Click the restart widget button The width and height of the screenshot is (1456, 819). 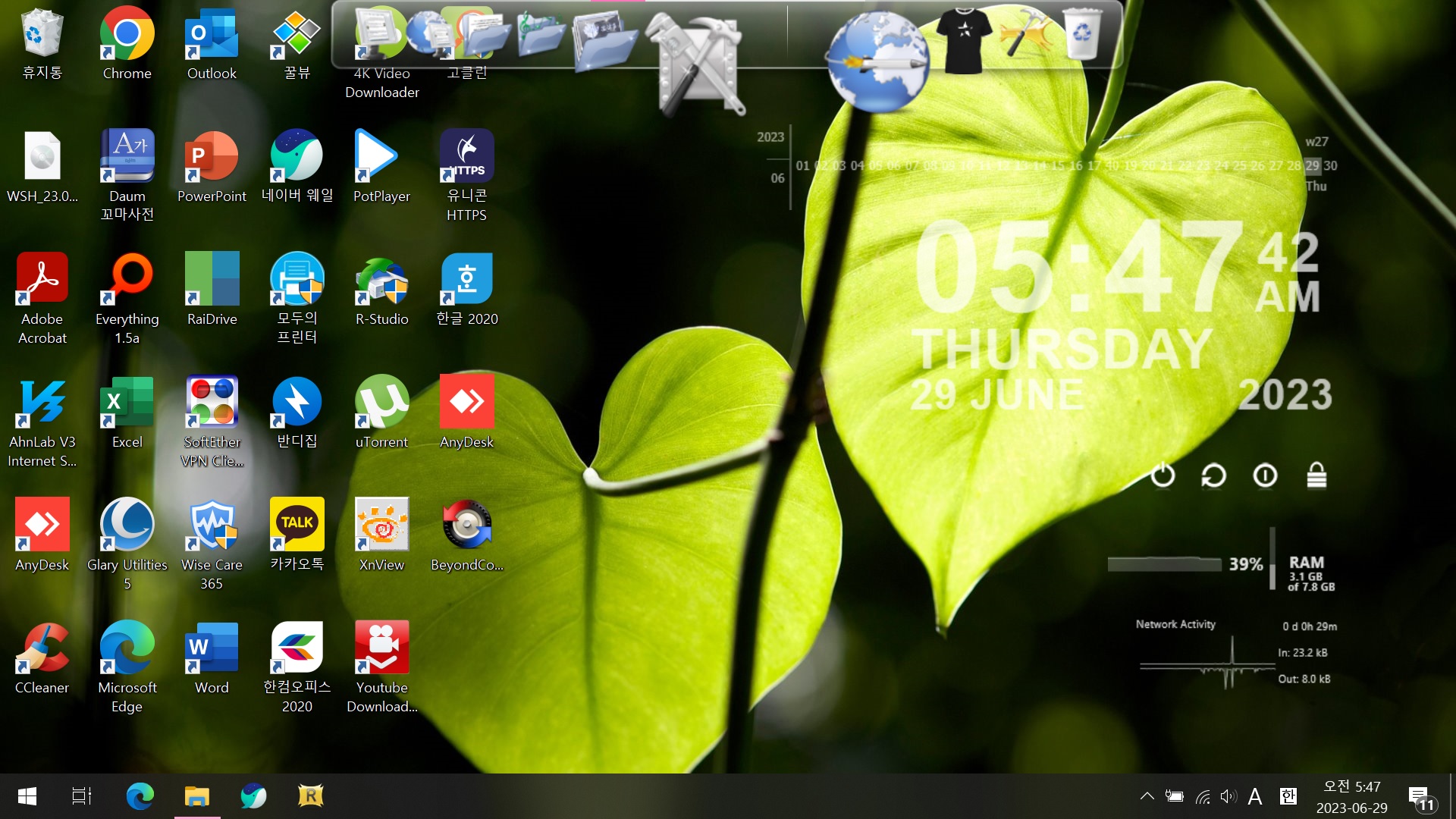click(1213, 475)
